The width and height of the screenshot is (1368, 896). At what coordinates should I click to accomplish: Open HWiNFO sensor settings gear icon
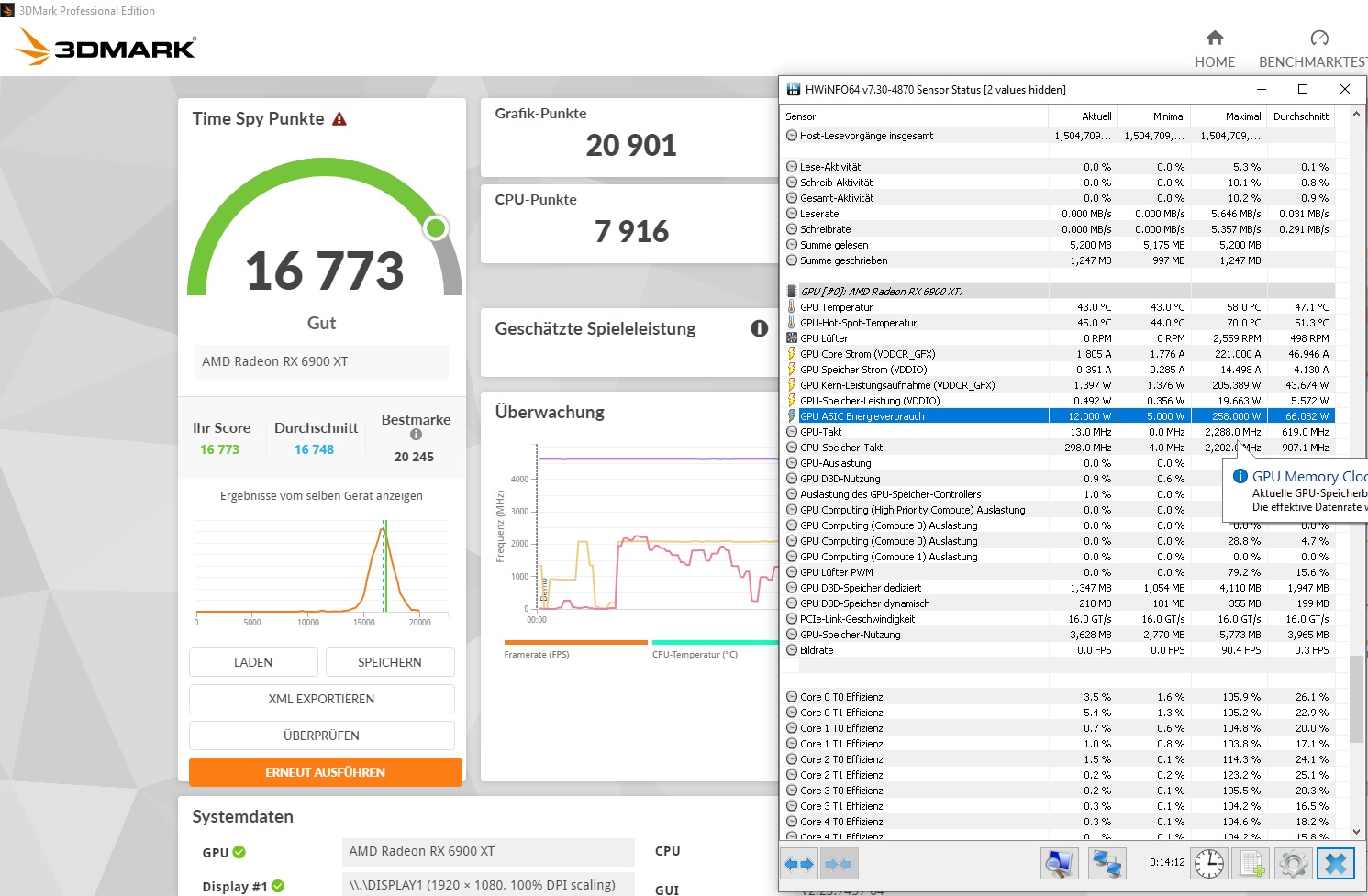[x=1294, y=864]
